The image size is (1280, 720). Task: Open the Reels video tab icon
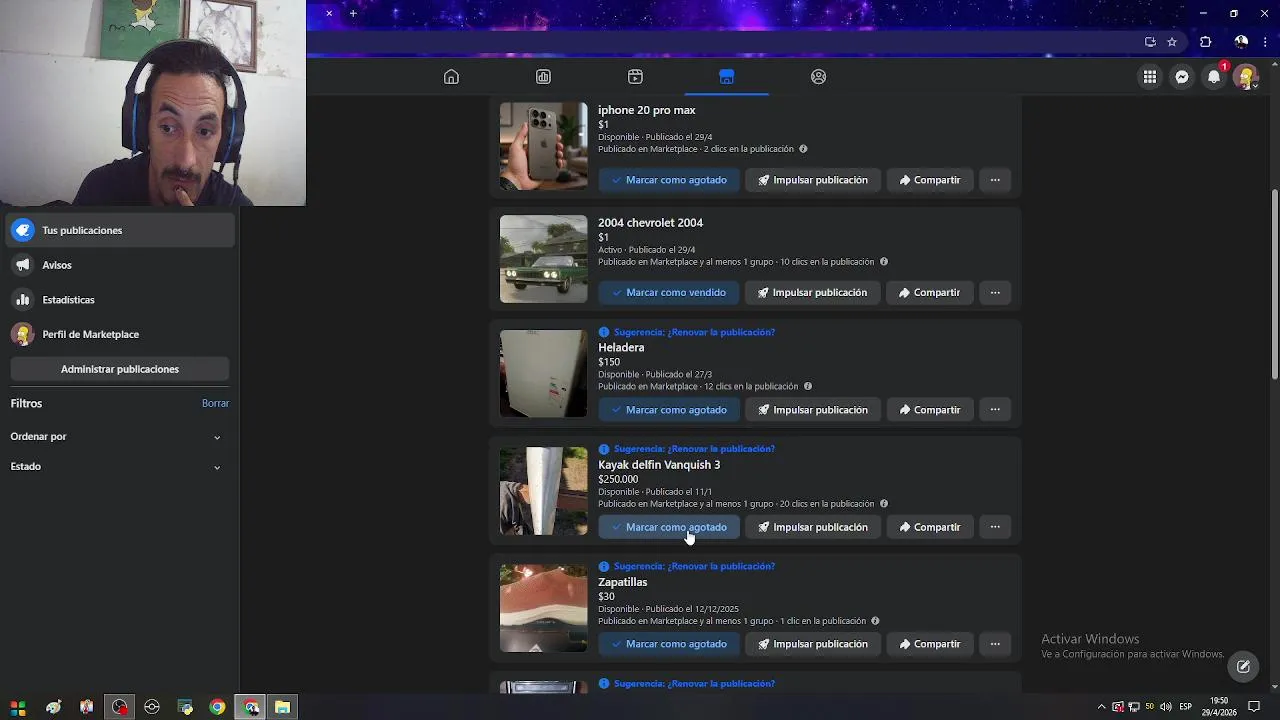coord(635,77)
